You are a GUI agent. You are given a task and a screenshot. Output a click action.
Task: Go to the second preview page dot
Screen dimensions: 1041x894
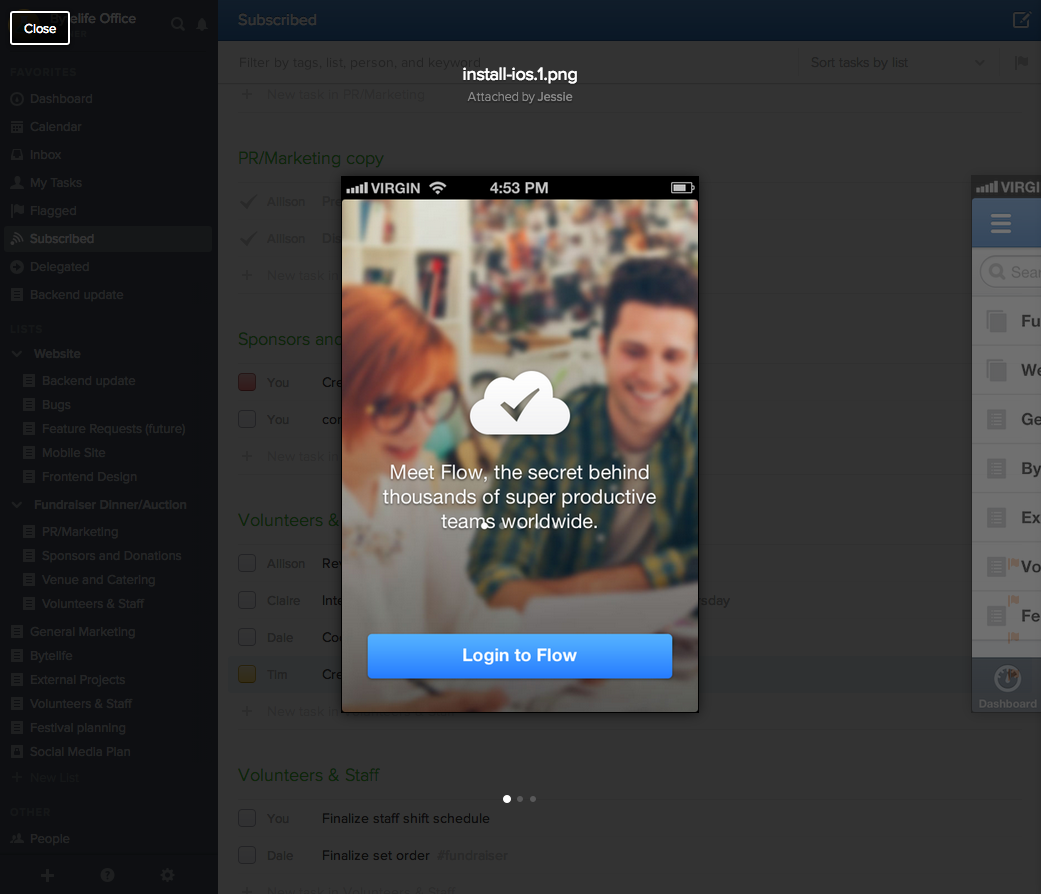520,799
